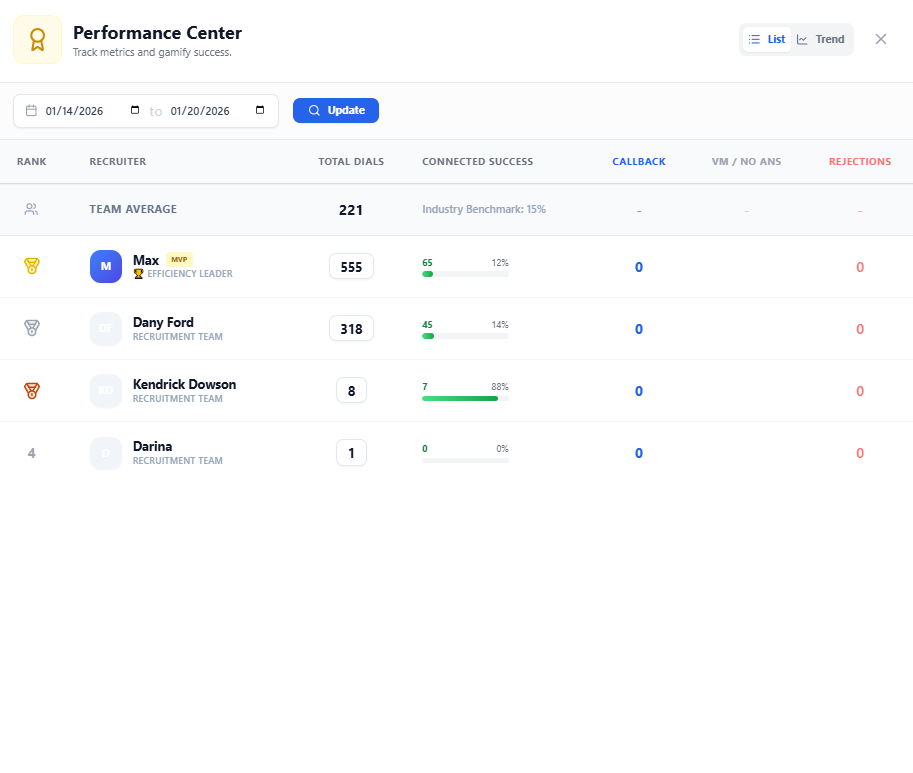Open Max's avatar with the M initial
This screenshot has width=913, height=773.
pyautogui.click(x=106, y=266)
